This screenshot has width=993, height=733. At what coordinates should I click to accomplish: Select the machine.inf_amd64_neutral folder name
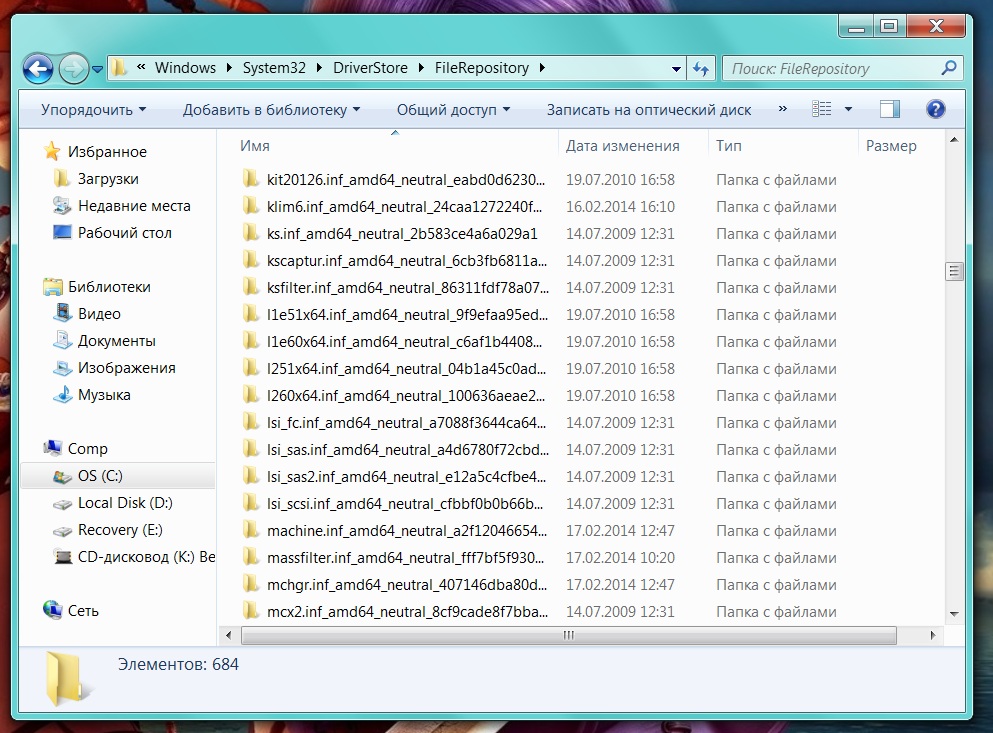click(x=407, y=530)
